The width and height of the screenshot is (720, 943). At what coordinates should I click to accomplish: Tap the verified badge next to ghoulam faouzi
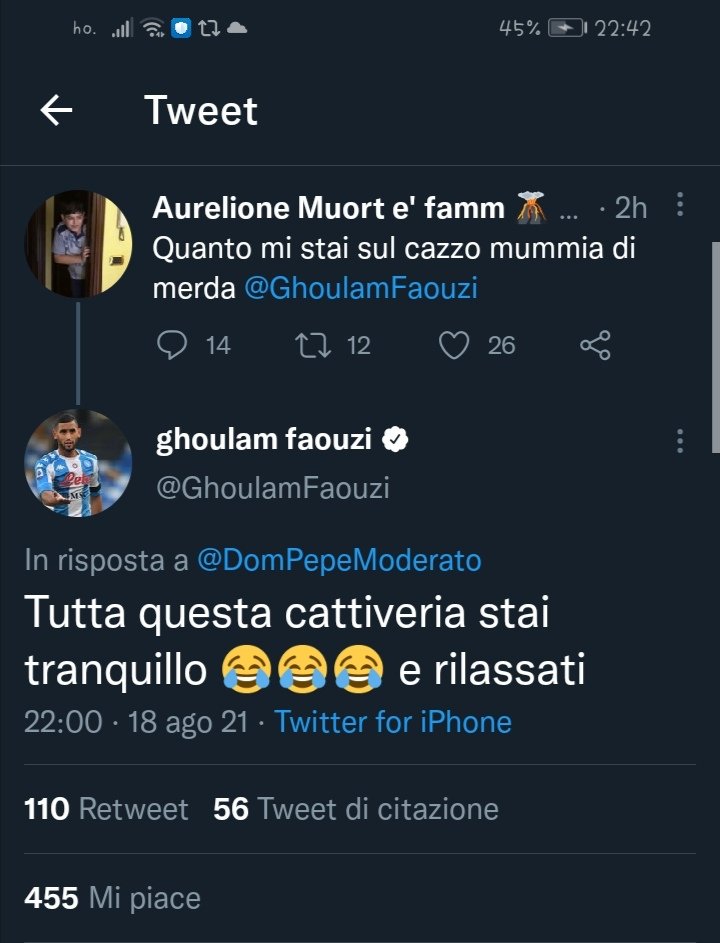(398, 440)
